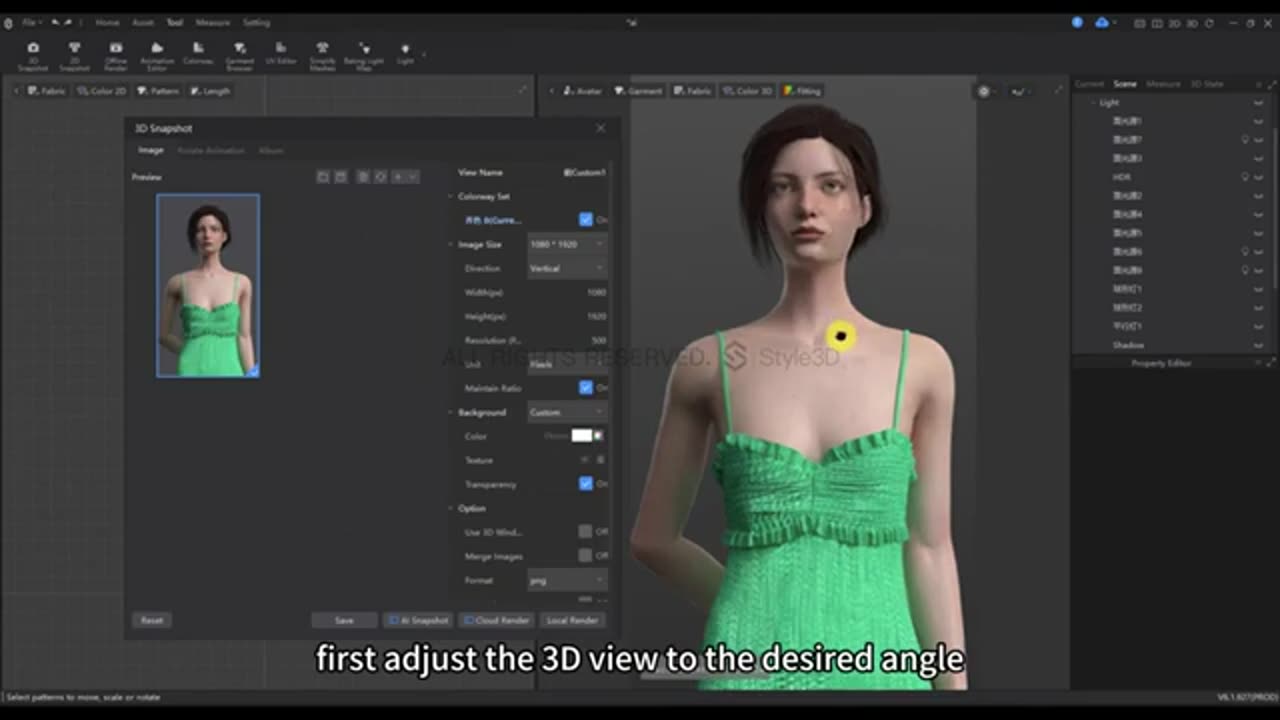1280x720 pixels.
Task: Toggle the HDR row eye visibility icon
Action: click(1258, 177)
